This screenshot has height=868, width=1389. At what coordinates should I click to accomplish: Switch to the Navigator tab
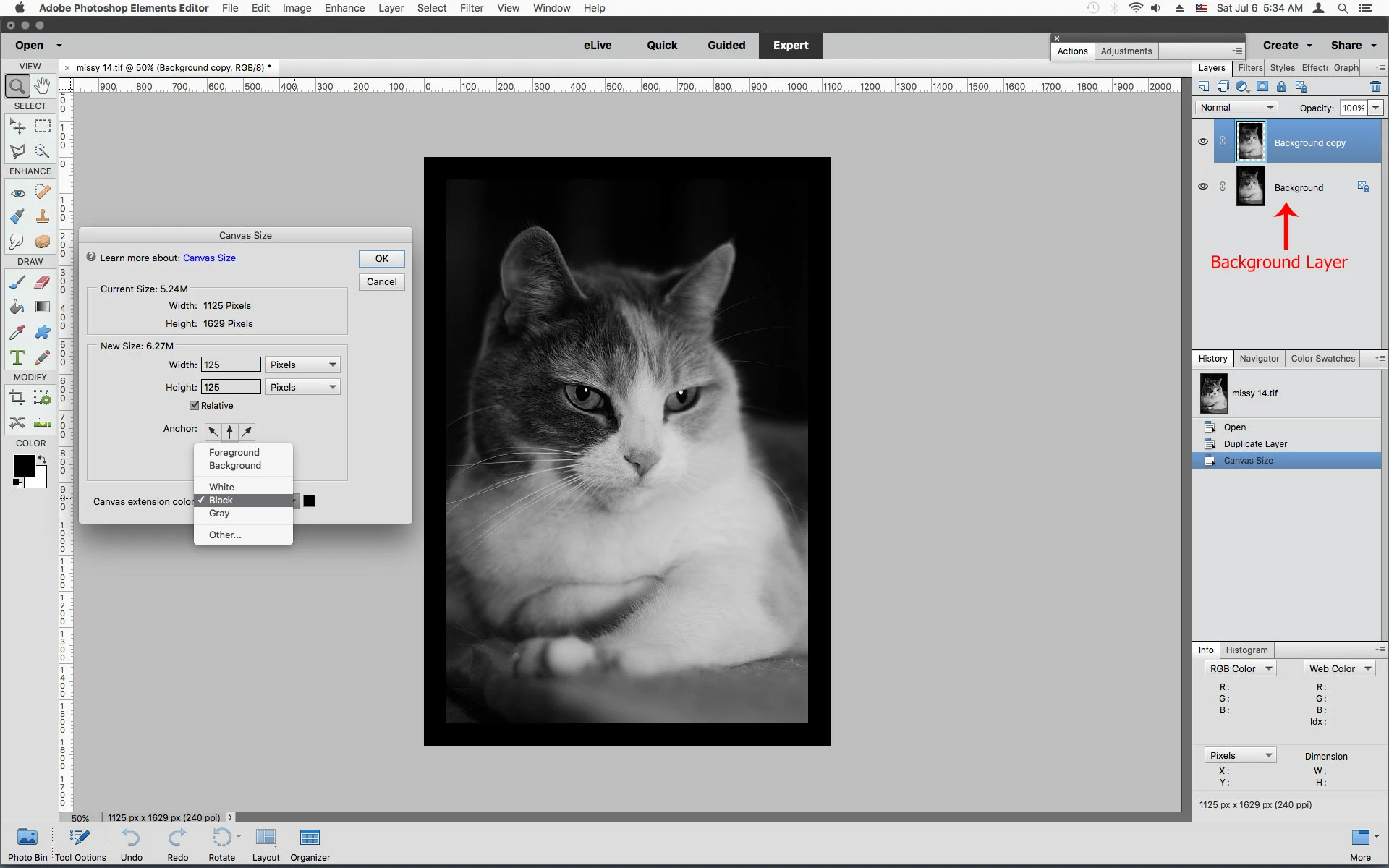1259,359
